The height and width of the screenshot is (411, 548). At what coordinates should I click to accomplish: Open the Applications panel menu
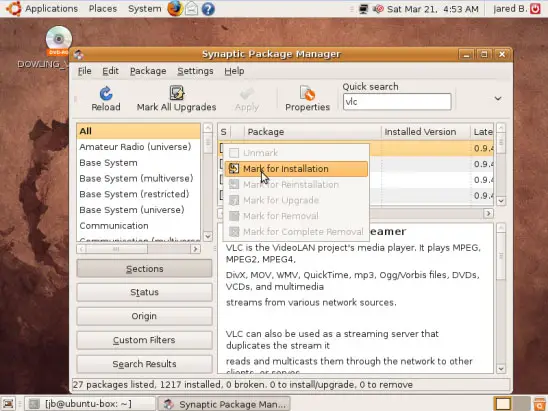[51, 9]
